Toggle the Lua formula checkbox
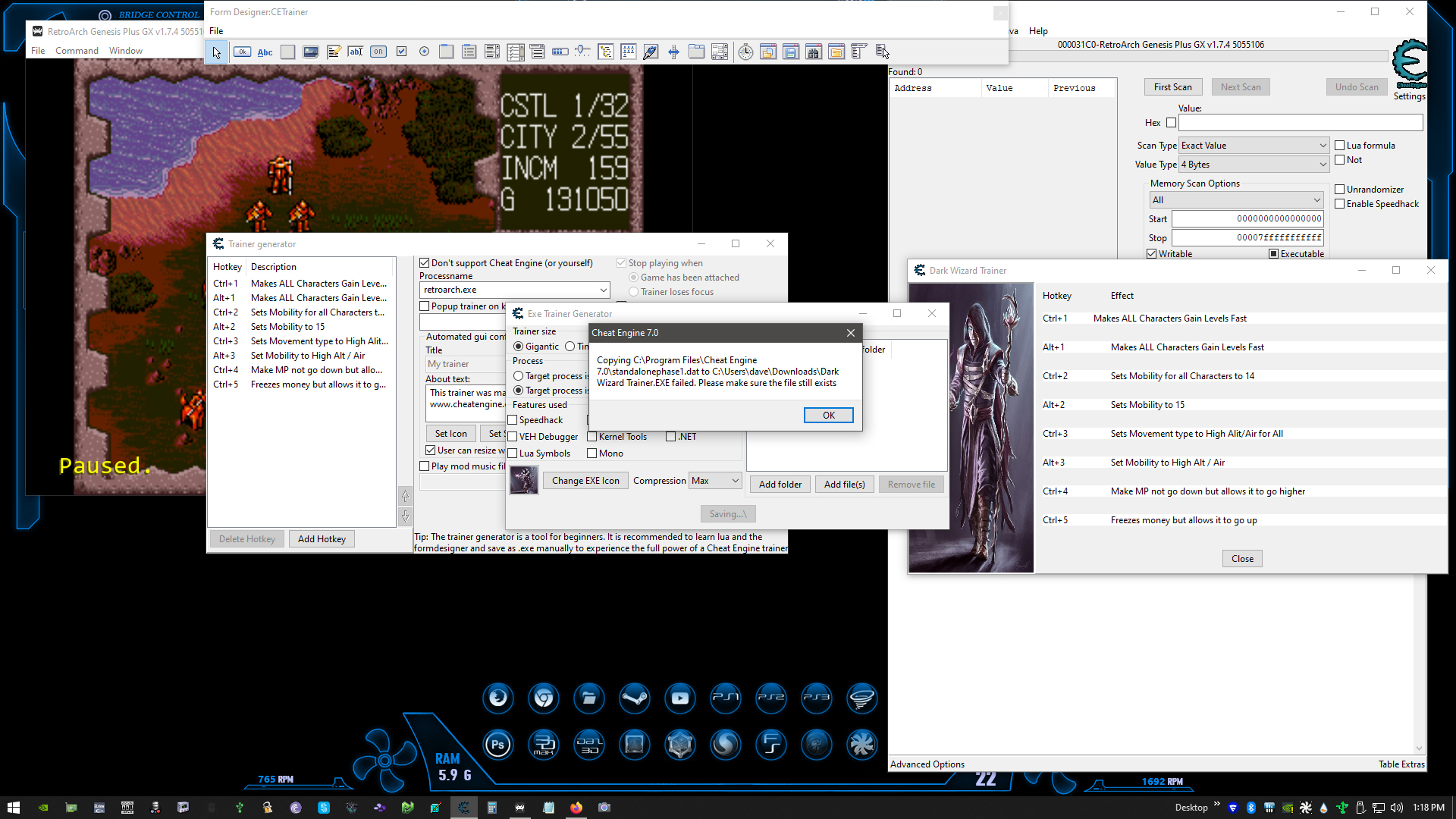 coord(1340,146)
